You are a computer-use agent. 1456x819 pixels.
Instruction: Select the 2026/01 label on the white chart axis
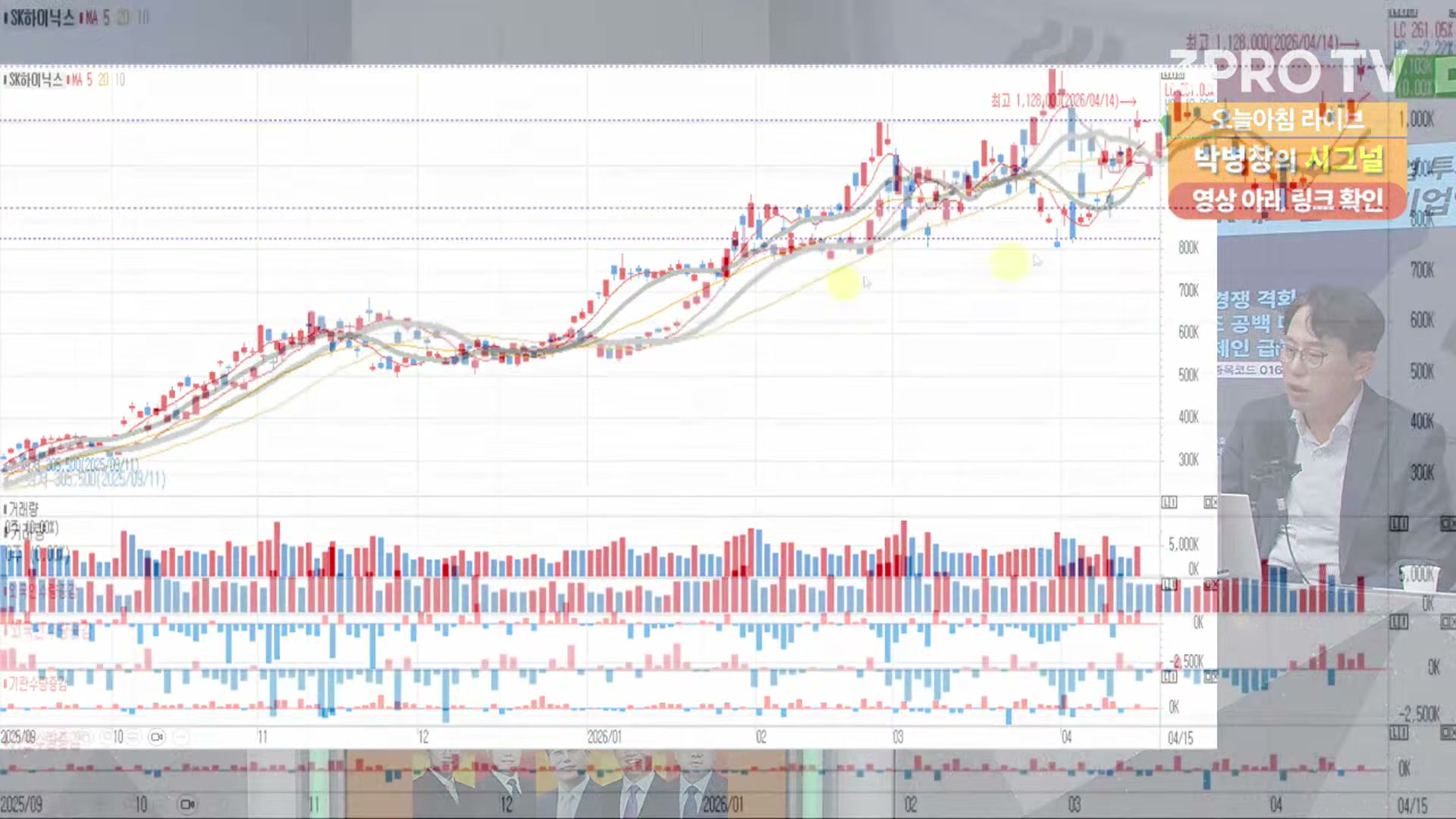click(x=604, y=737)
